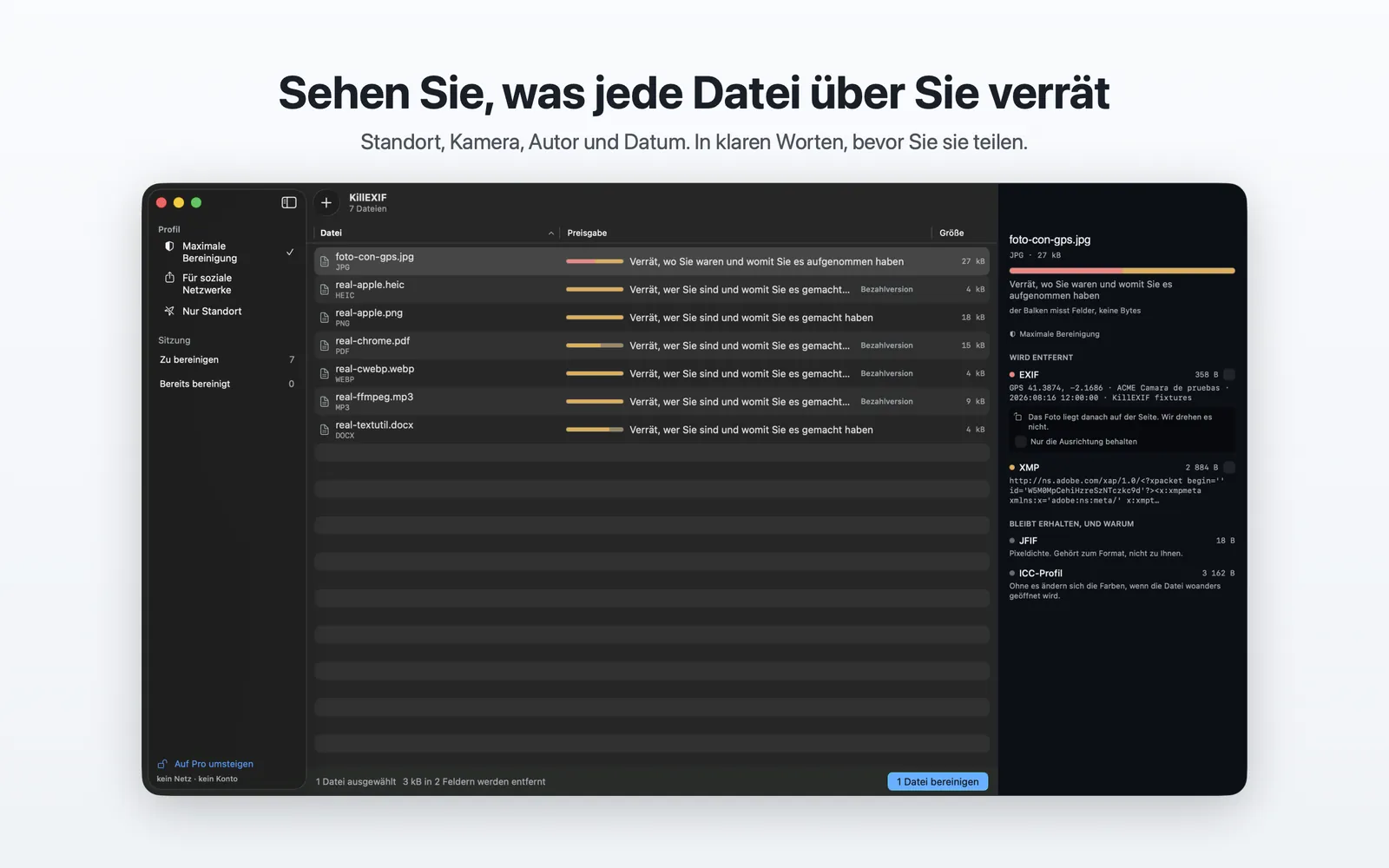This screenshot has width=1389, height=868.
Task: Click the 'kein Netz · kein Konto' status text
Action: 197,779
